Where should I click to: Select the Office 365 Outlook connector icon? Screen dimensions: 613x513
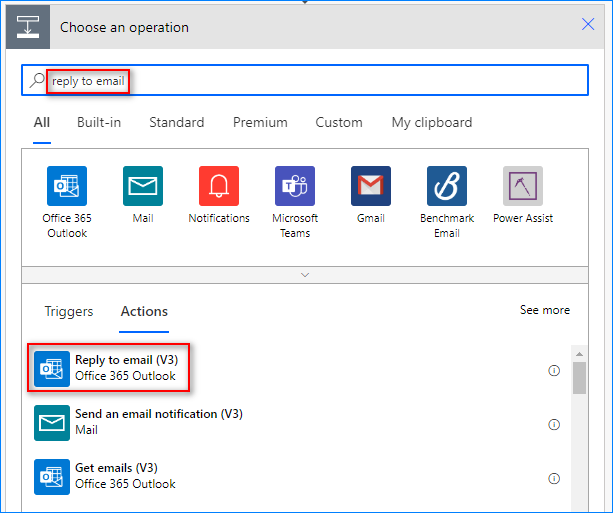67,186
